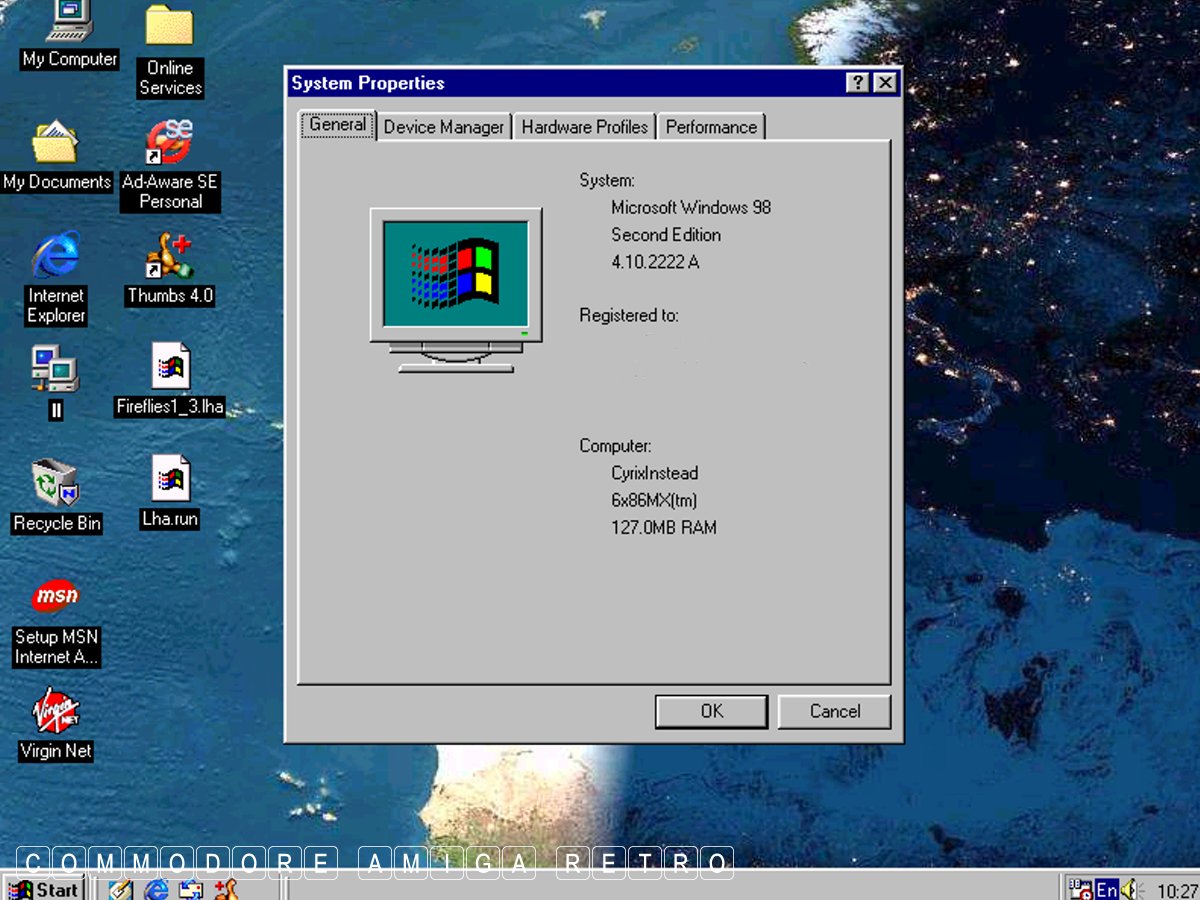The height and width of the screenshot is (900, 1200).
Task: Launch Ad-Aware SE Personal shortcut
Action: click(x=169, y=145)
